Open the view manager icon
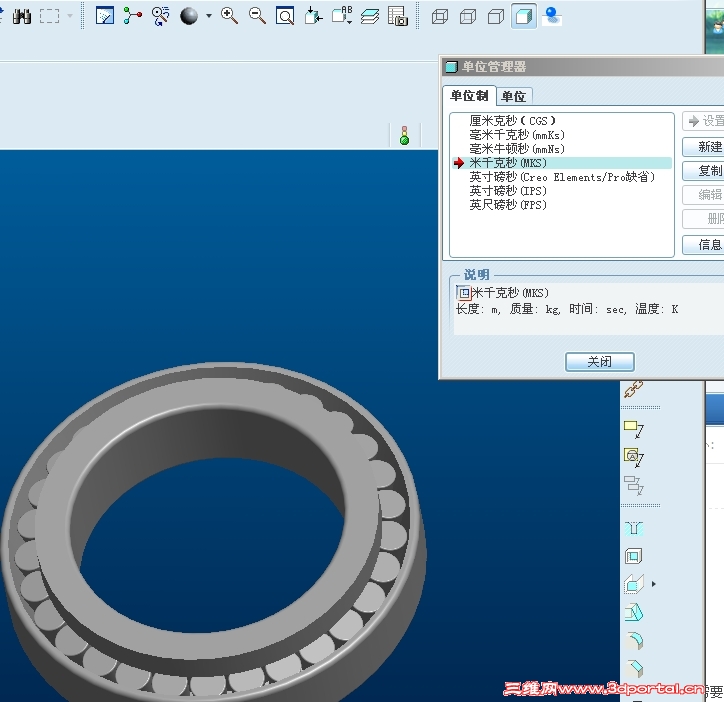Image resolution: width=724 pixels, height=702 pixels. tap(398, 16)
